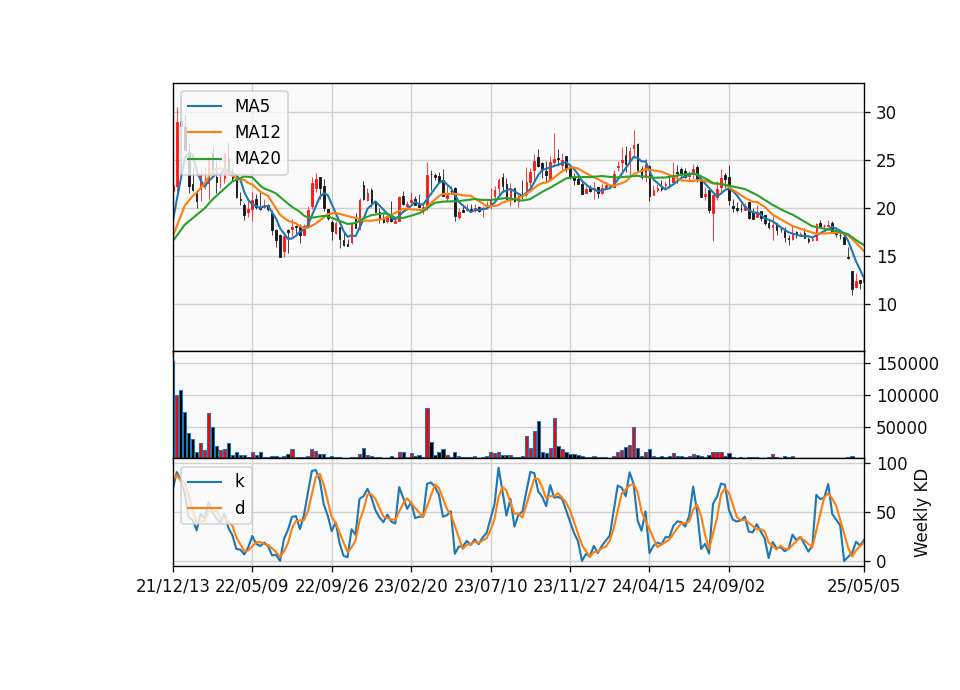Click the KD axis value 0
The height and width of the screenshot is (690, 960).
[x=882, y=561]
